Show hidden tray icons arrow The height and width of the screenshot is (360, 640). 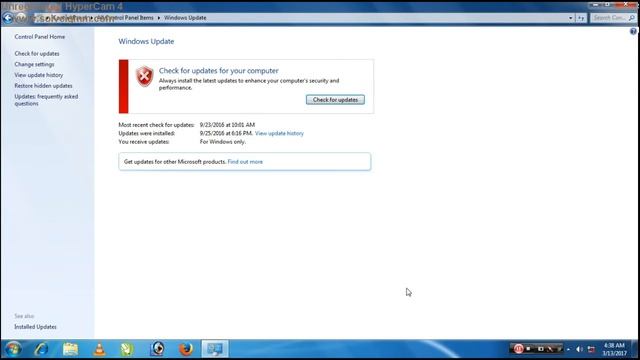568,349
